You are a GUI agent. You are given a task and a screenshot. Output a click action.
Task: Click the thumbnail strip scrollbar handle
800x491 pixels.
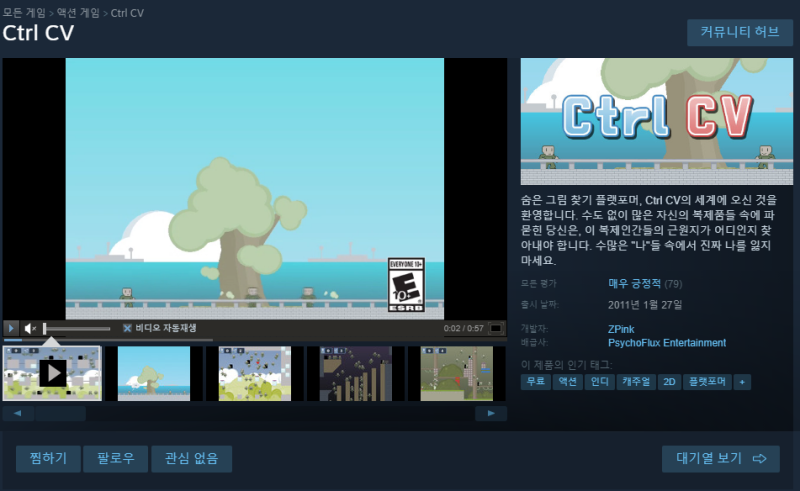[x=60, y=413]
